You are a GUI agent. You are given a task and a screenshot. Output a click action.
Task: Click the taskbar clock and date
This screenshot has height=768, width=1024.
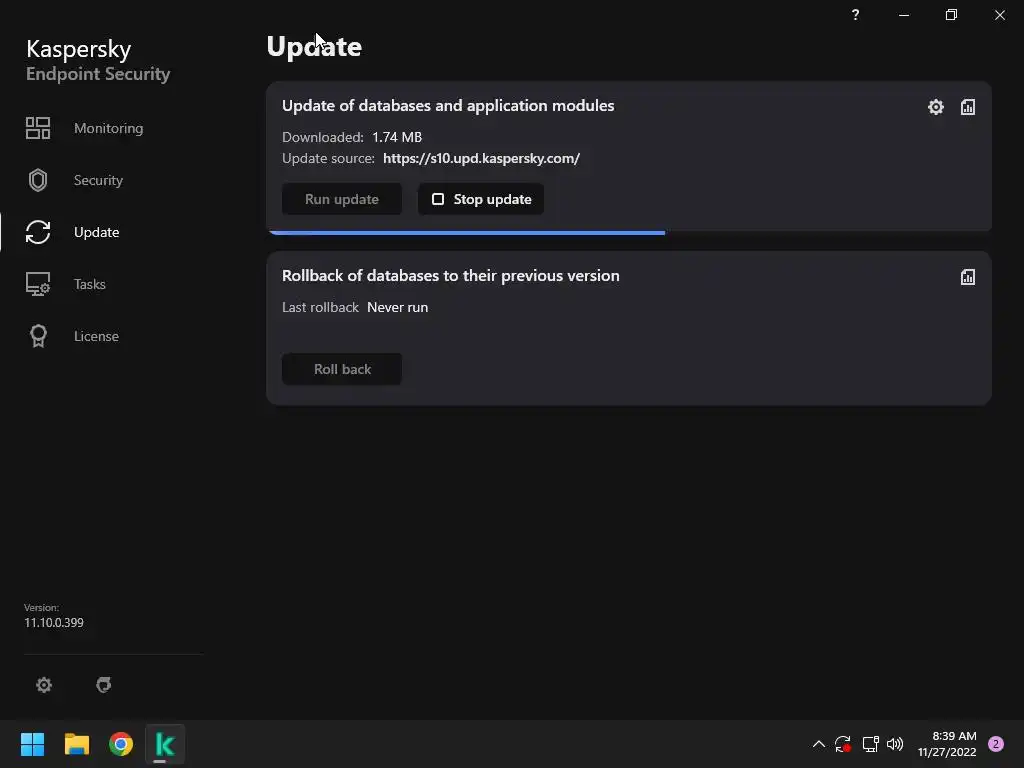947,744
